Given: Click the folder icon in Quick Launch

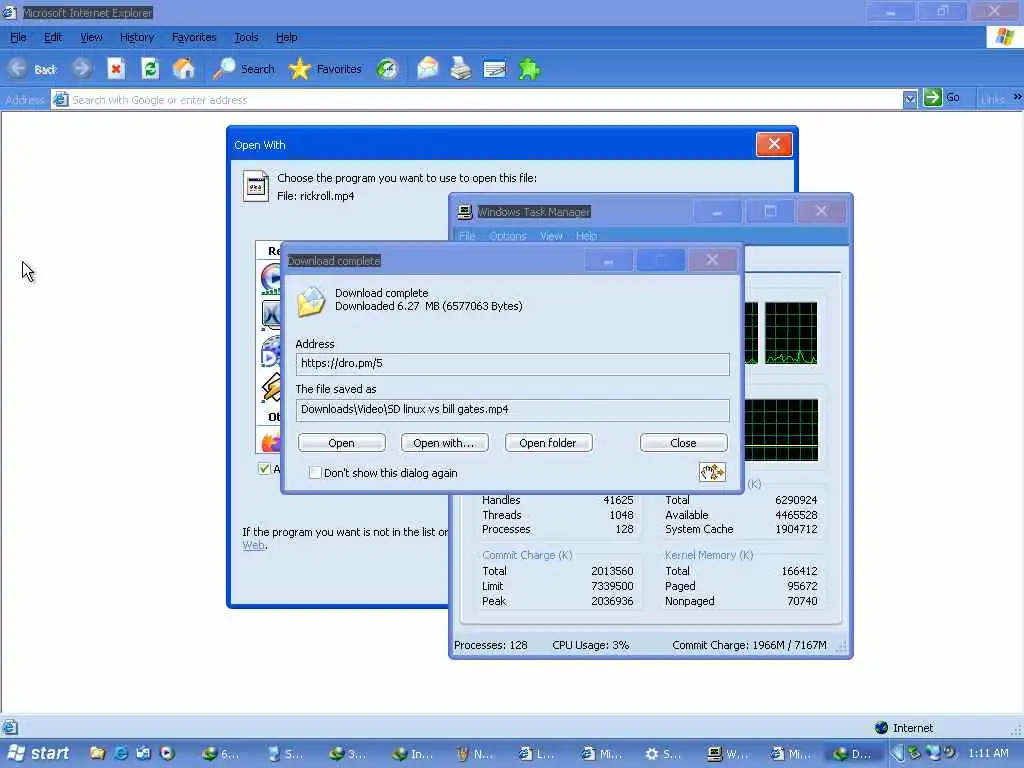Looking at the screenshot, I should click(x=98, y=753).
